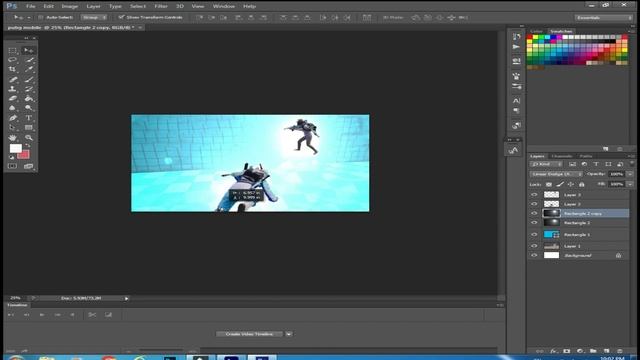The width and height of the screenshot is (640, 360).
Task: Hide the Background layer
Action: tap(534, 255)
